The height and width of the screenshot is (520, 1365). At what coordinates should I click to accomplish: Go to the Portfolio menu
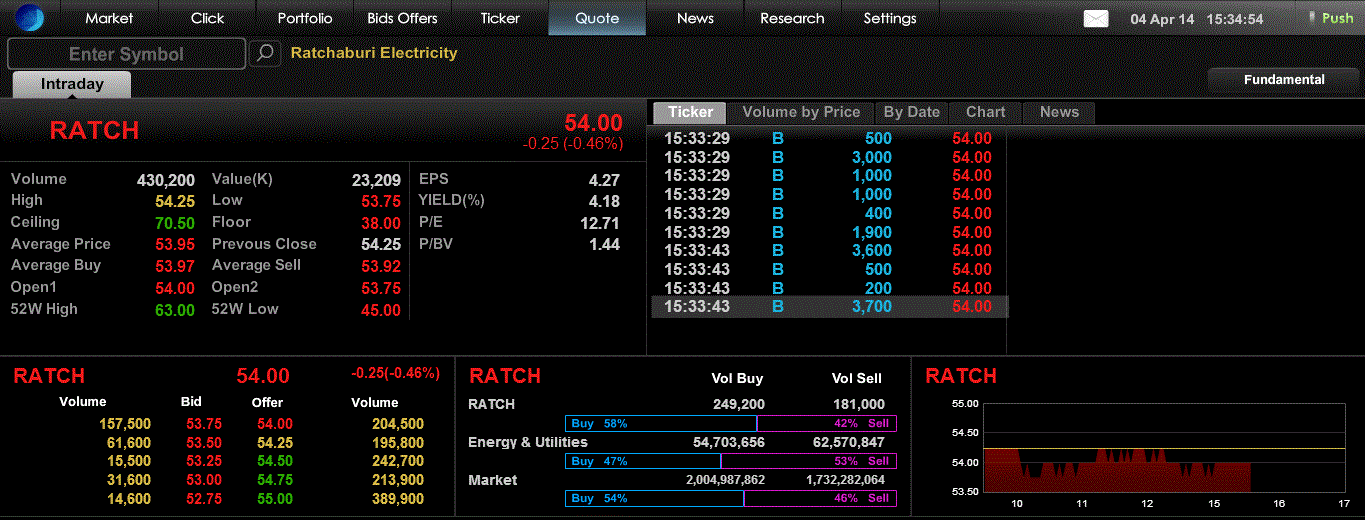[x=305, y=18]
